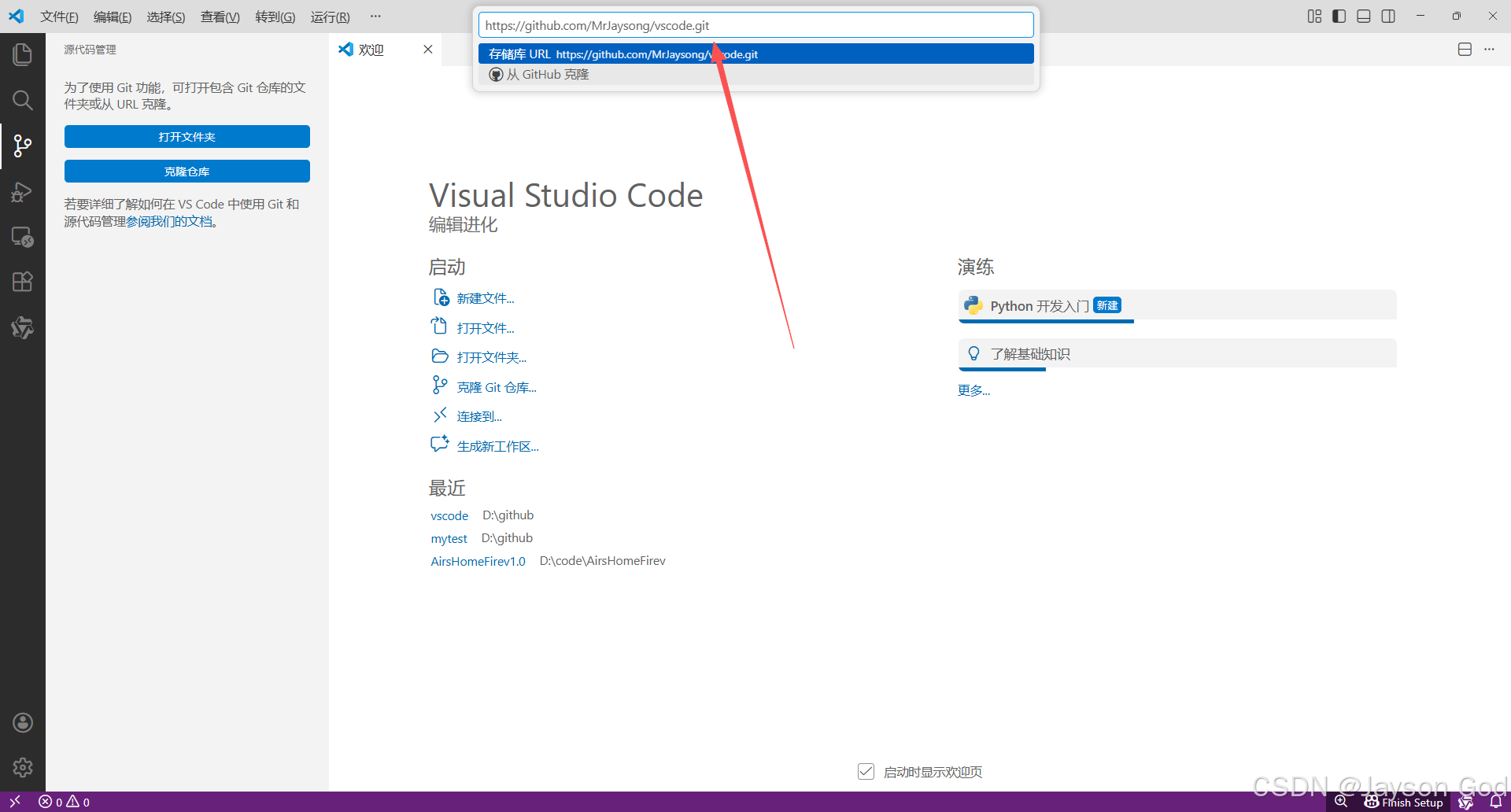
Task: Open recent project mytest
Action: pyautogui.click(x=449, y=539)
